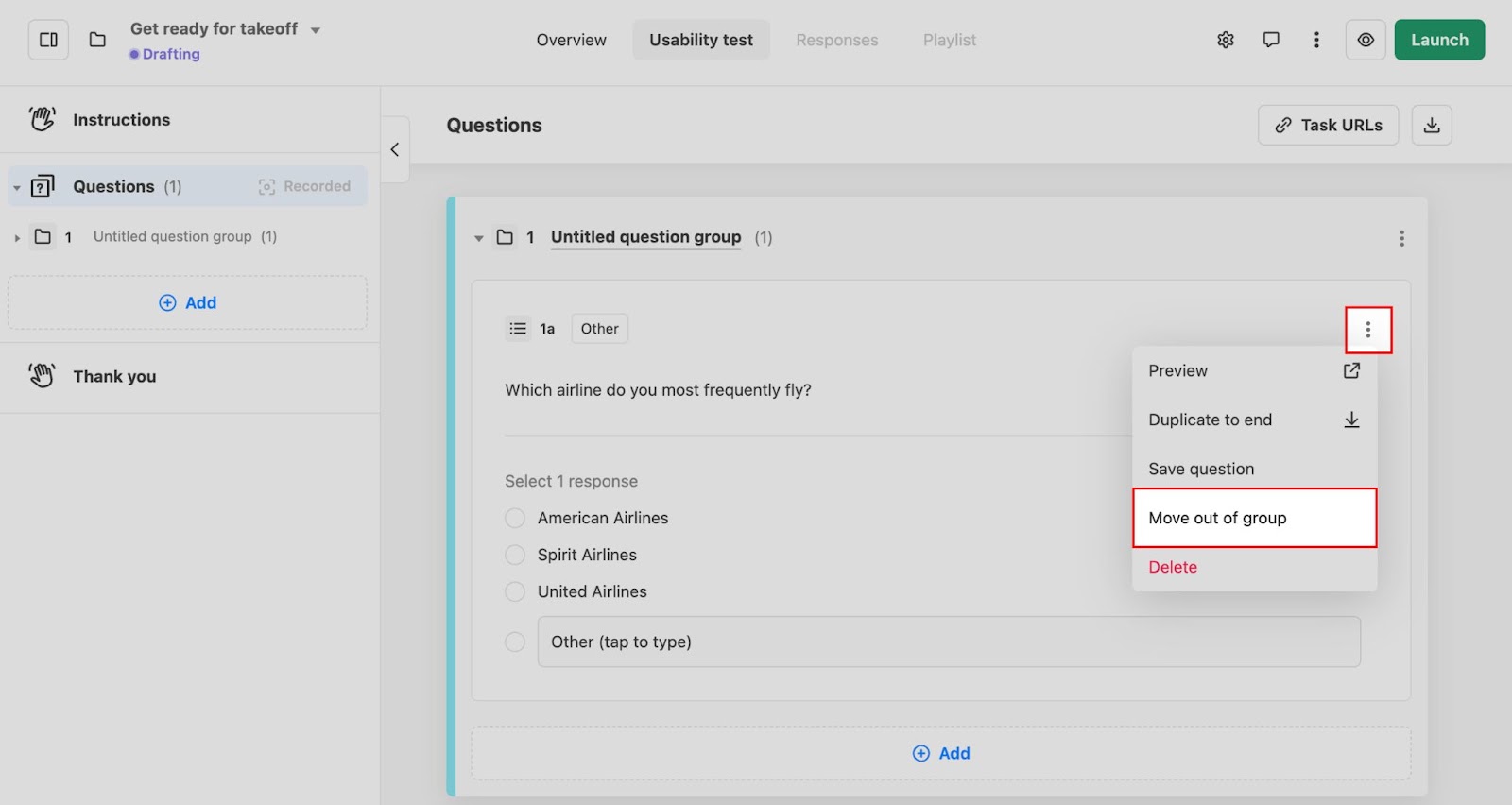This screenshot has width=1512, height=805.
Task: Open settings with the gear icon
Action: click(x=1226, y=40)
